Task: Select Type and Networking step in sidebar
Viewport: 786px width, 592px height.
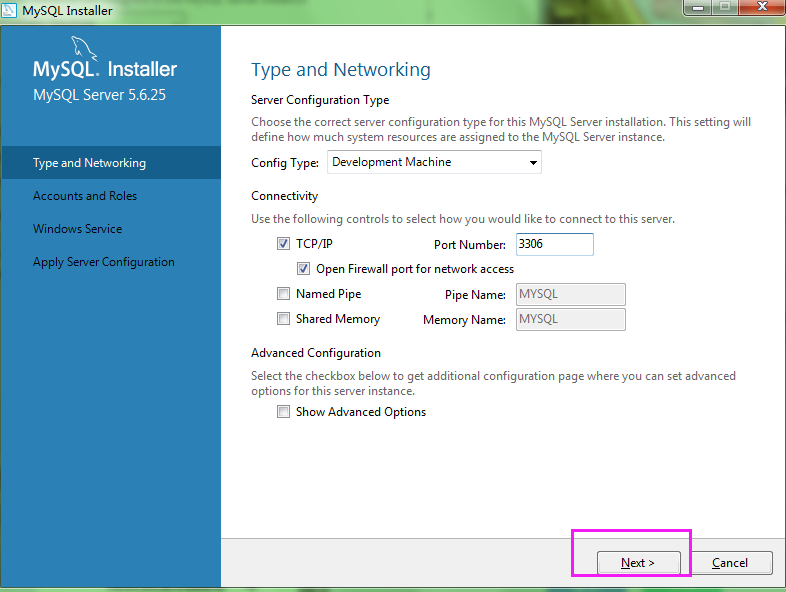Action: click(111, 163)
